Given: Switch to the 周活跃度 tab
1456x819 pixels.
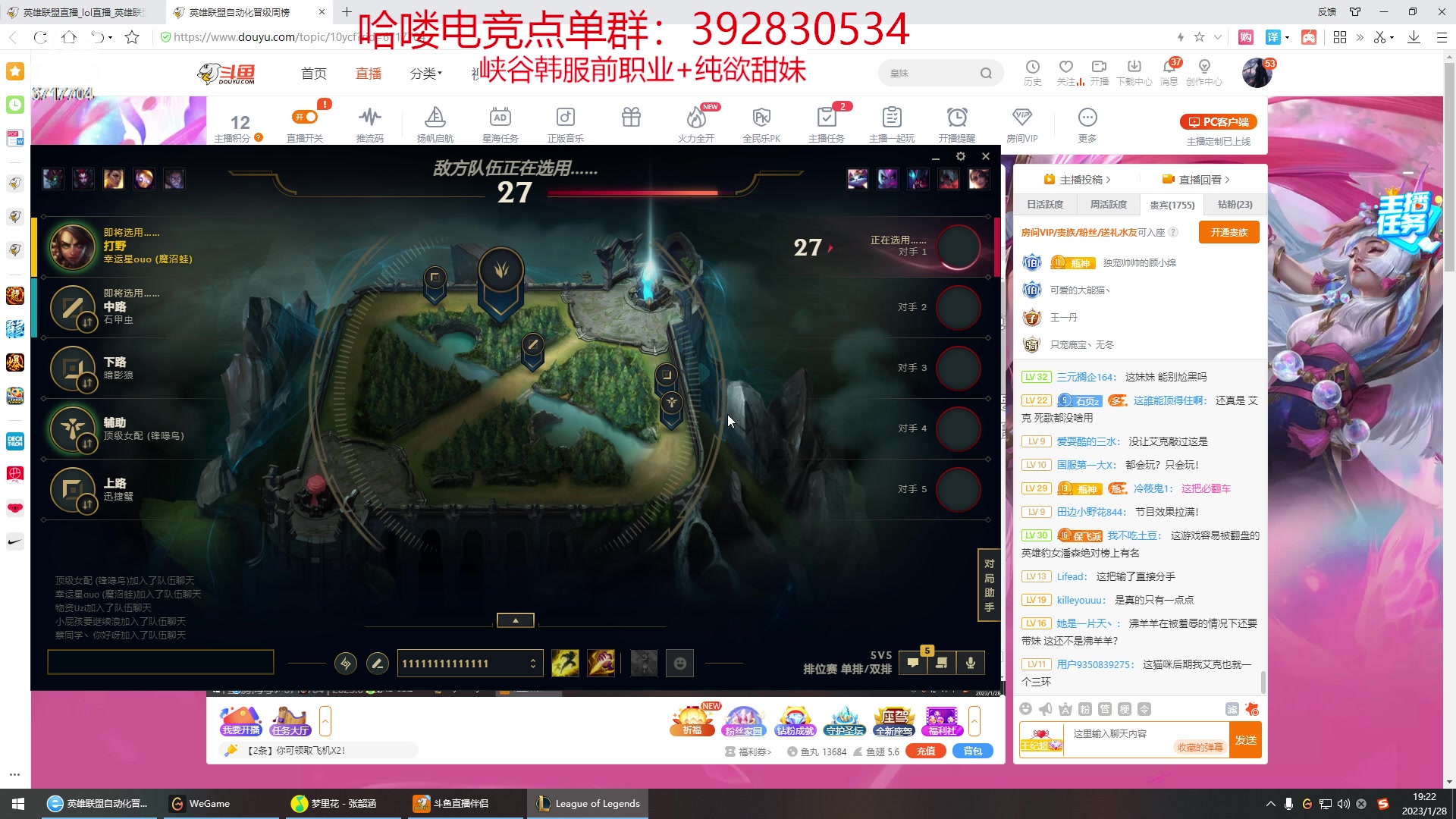Looking at the screenshot, I should coord(1108,205).
